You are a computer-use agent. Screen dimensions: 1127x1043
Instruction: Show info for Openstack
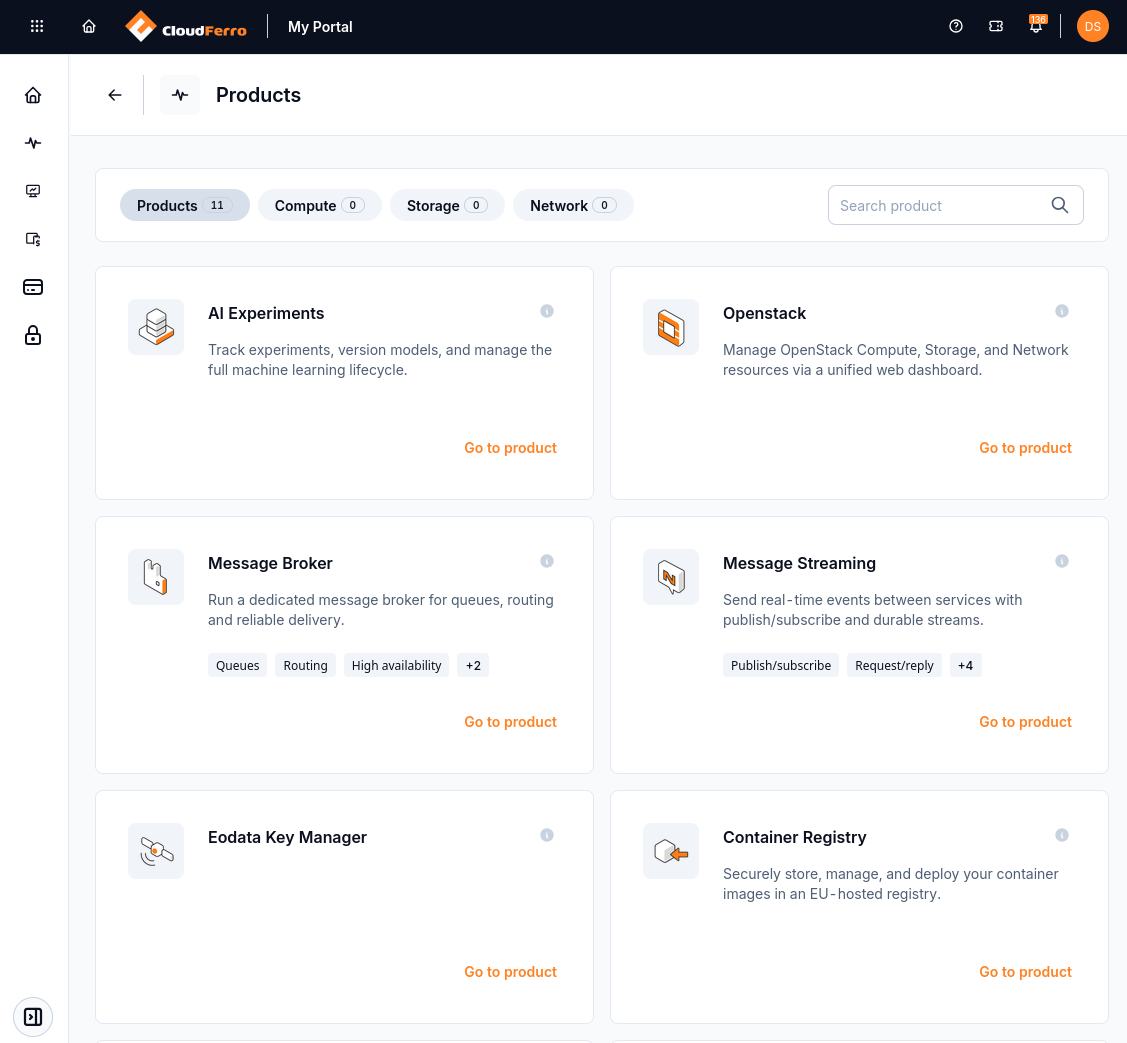tap(1062, 311)
